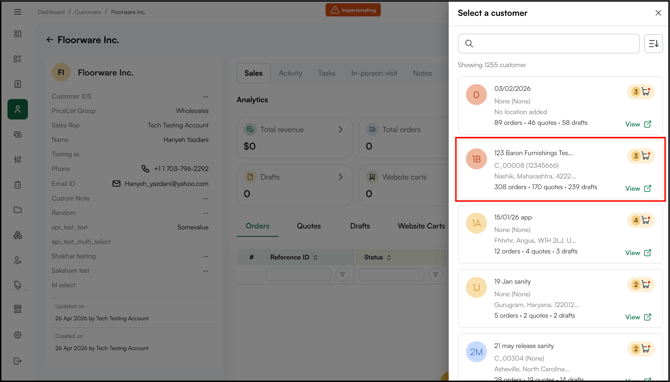Click the customer search input field
This screenshot has height=382, width=670.
click(549, 44)
